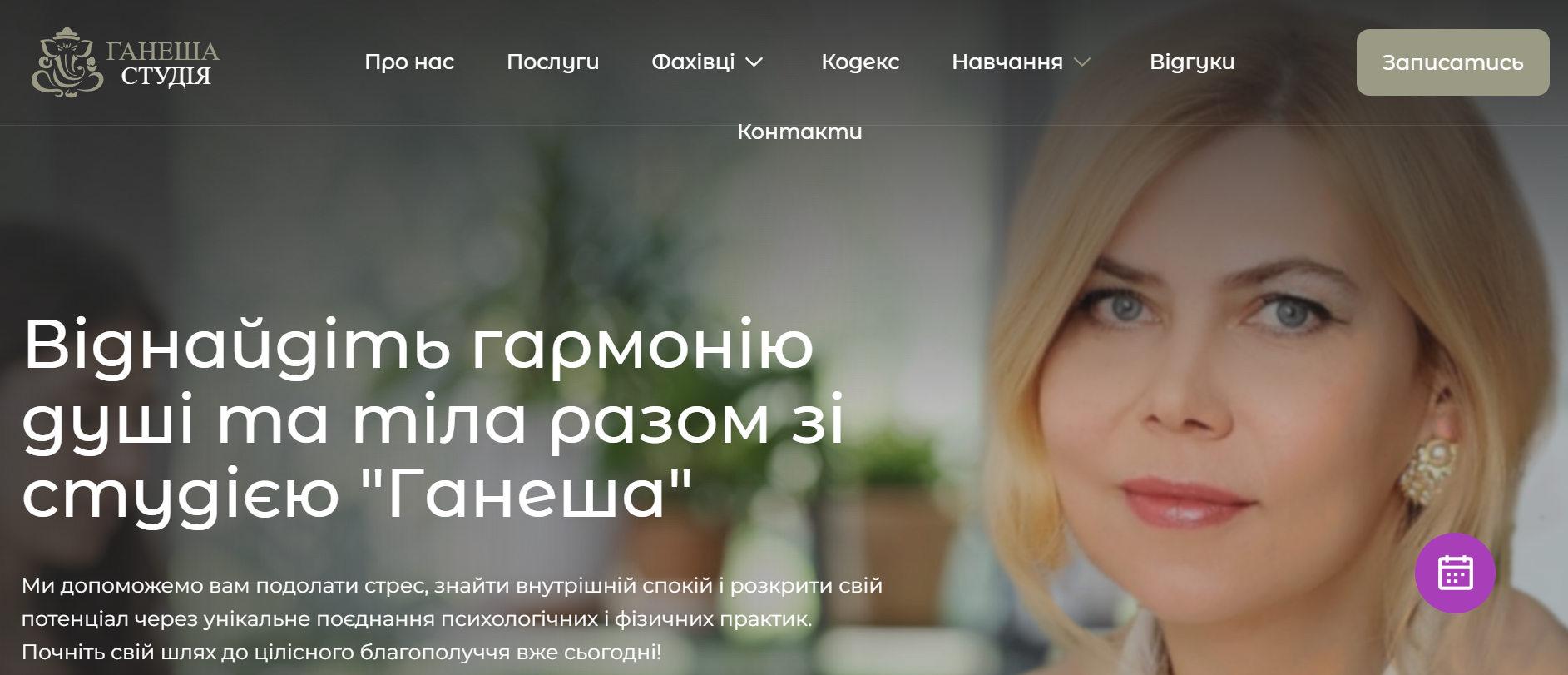Open the Фахівці menu item
Image resolution: width=1568 pixels, height=675 pixels.
coord(693,62)
